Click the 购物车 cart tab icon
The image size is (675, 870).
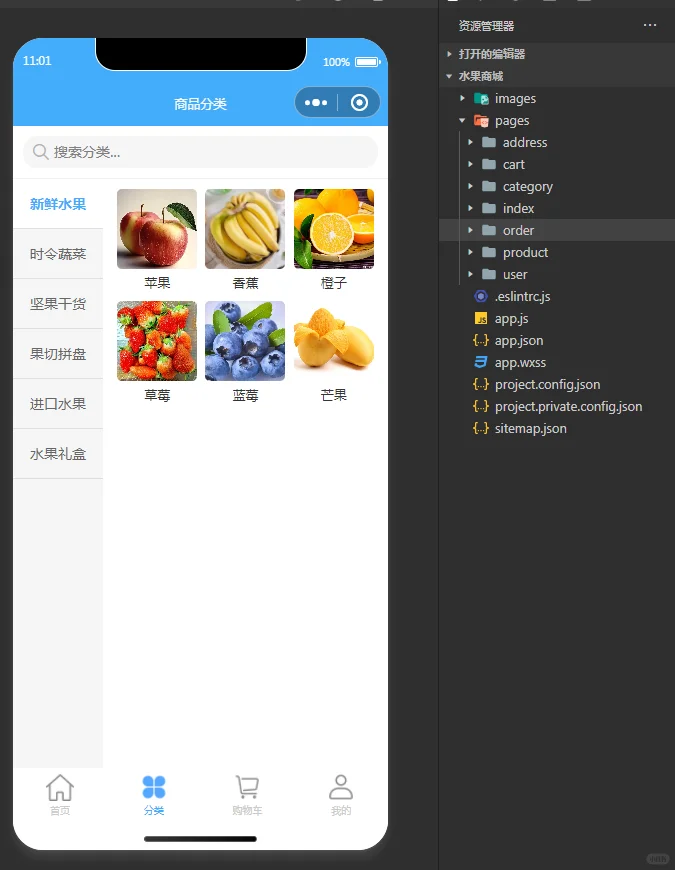coord(247,787)
